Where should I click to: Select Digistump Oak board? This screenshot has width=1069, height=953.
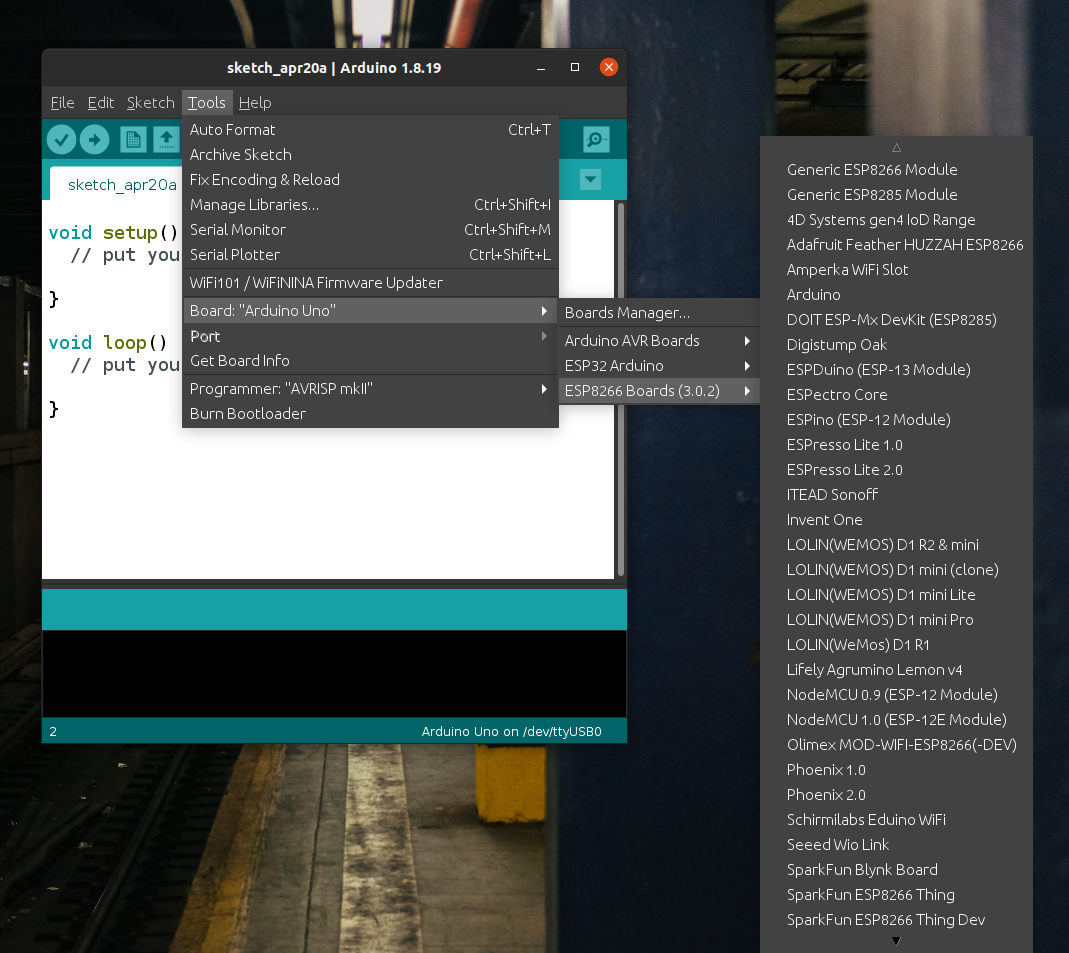coord(897,345)
